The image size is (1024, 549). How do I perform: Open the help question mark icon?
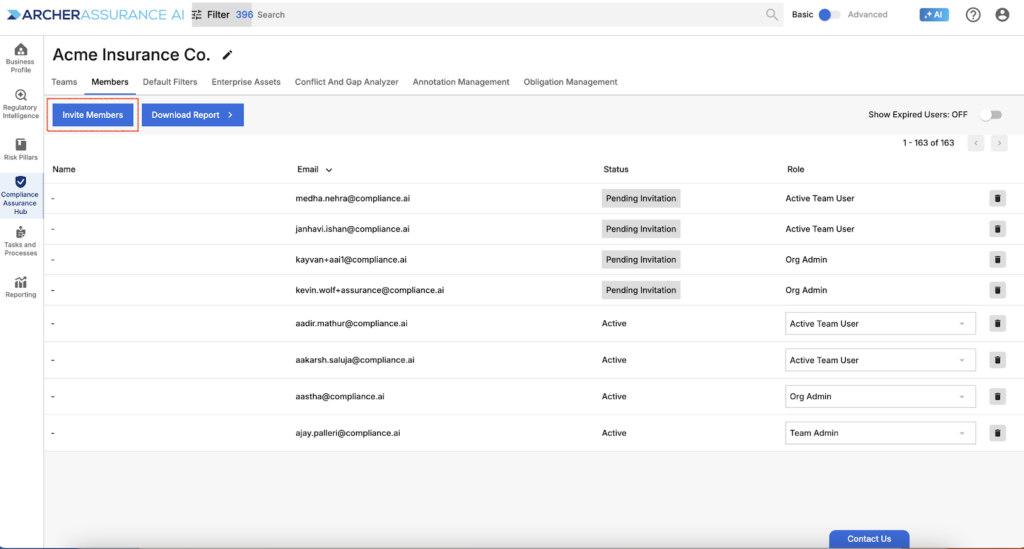(x=973, y=14)
